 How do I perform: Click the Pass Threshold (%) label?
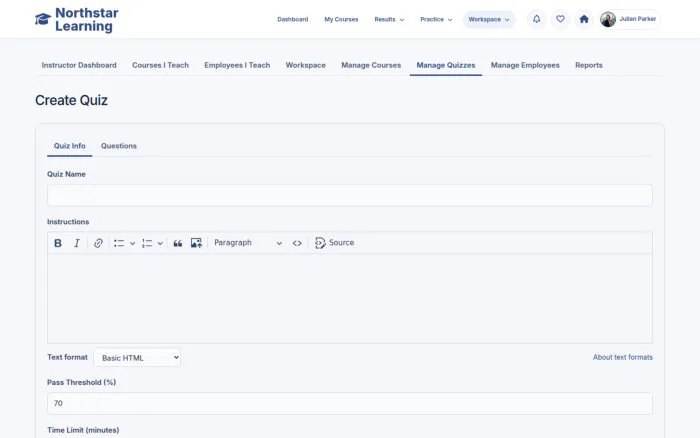[x=81, y=382]
